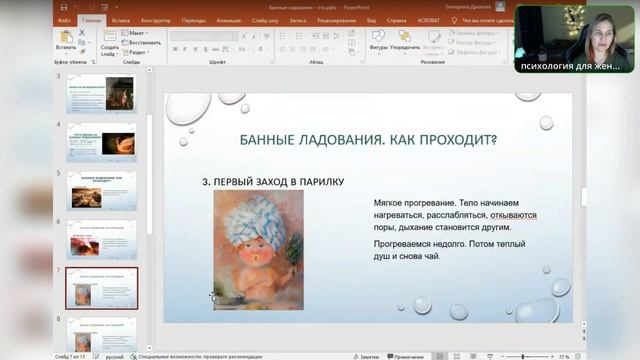Click the fit slide to window icon
Viewport: 640px width, 360px height.
coord(578,357)
